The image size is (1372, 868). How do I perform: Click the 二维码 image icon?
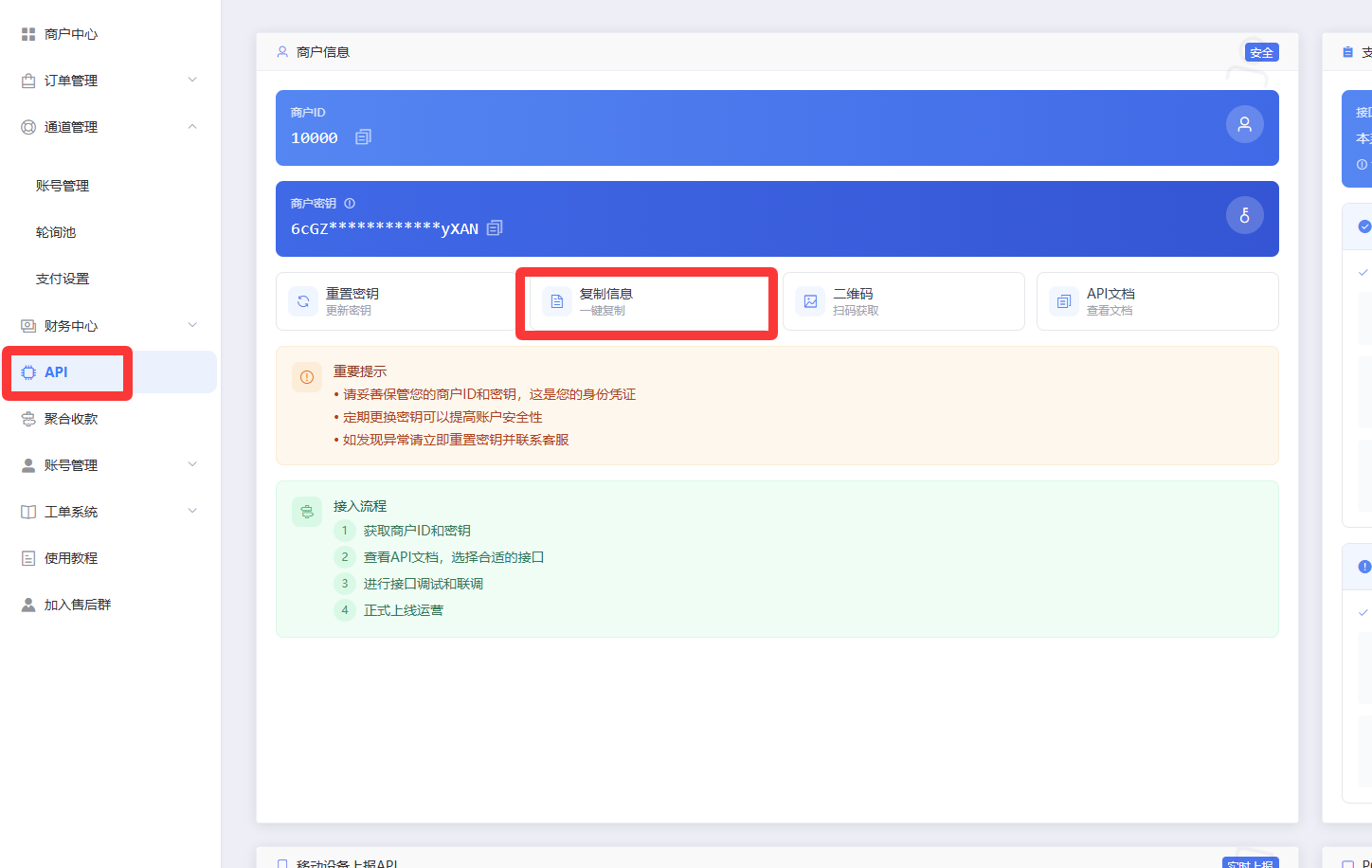click(x=810, y=301)
